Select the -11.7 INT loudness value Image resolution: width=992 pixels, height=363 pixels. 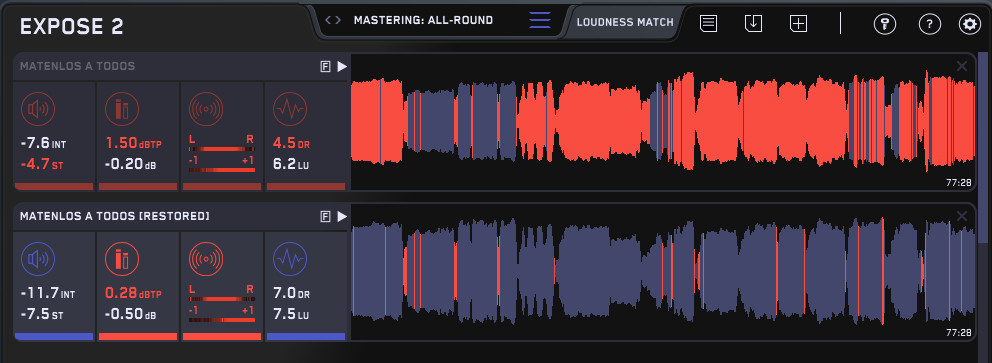47,294
